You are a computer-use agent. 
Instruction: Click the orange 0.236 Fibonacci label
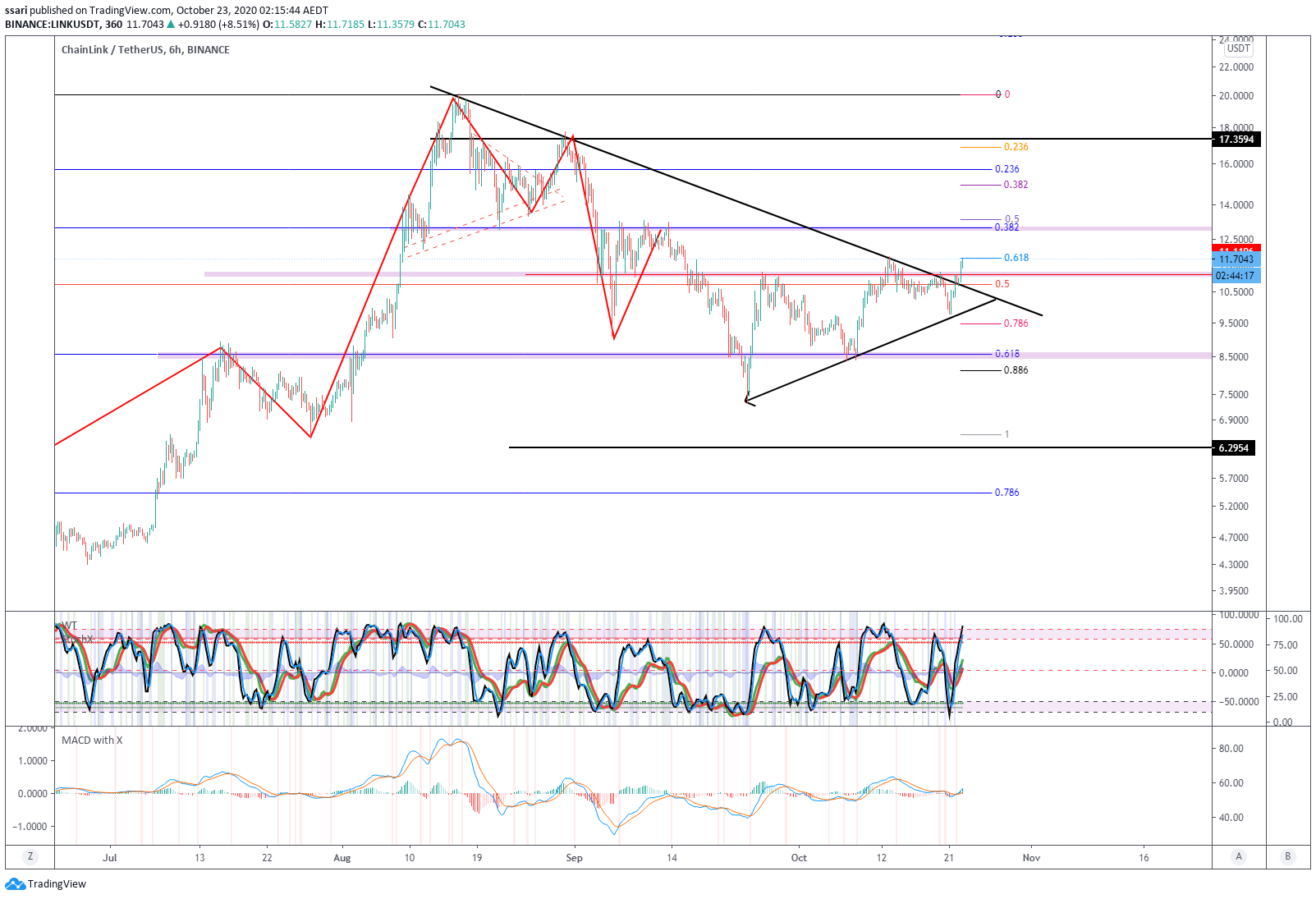coord(1016,147)
